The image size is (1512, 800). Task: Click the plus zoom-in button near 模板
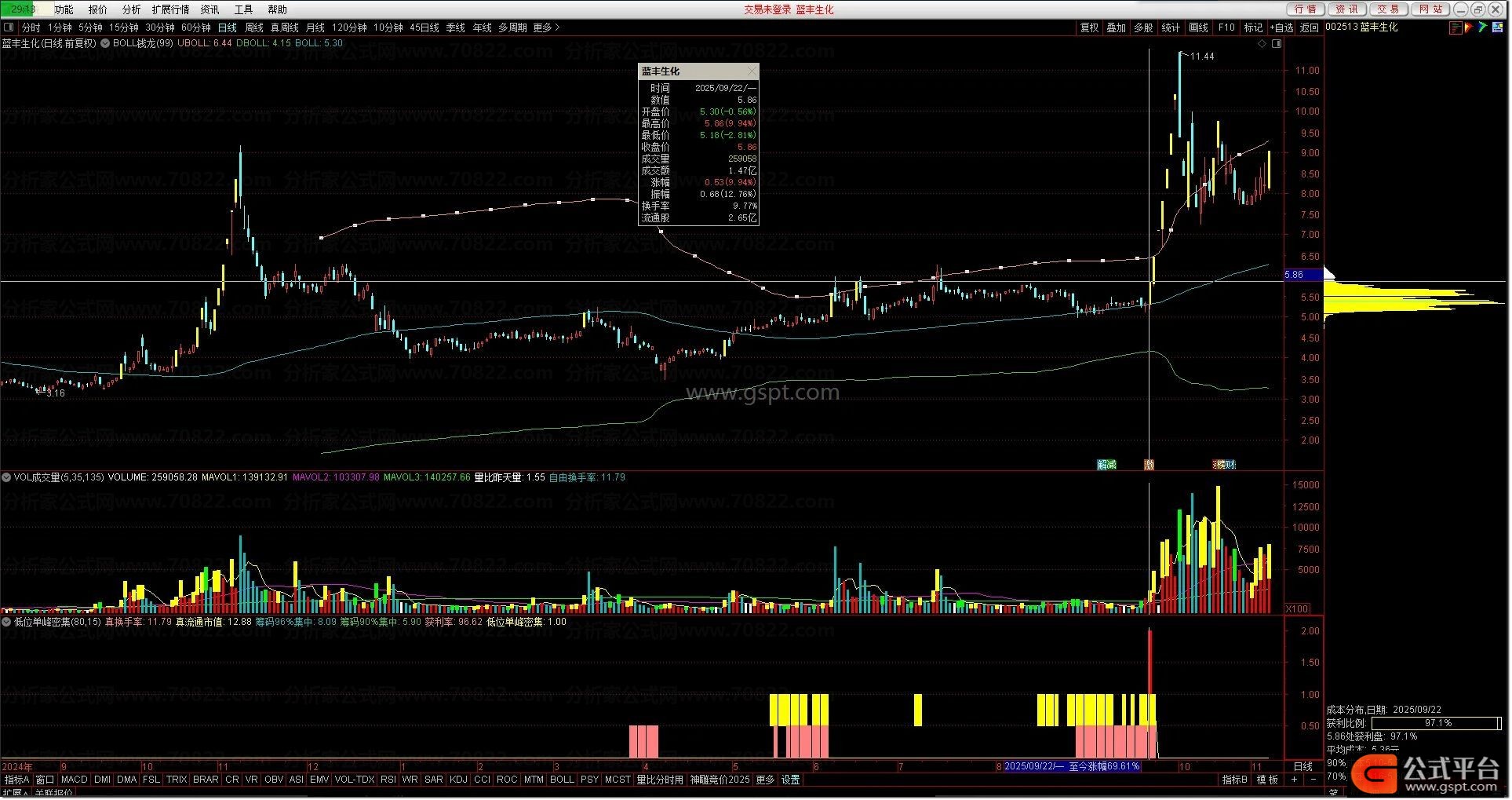tap(1294, 780)
